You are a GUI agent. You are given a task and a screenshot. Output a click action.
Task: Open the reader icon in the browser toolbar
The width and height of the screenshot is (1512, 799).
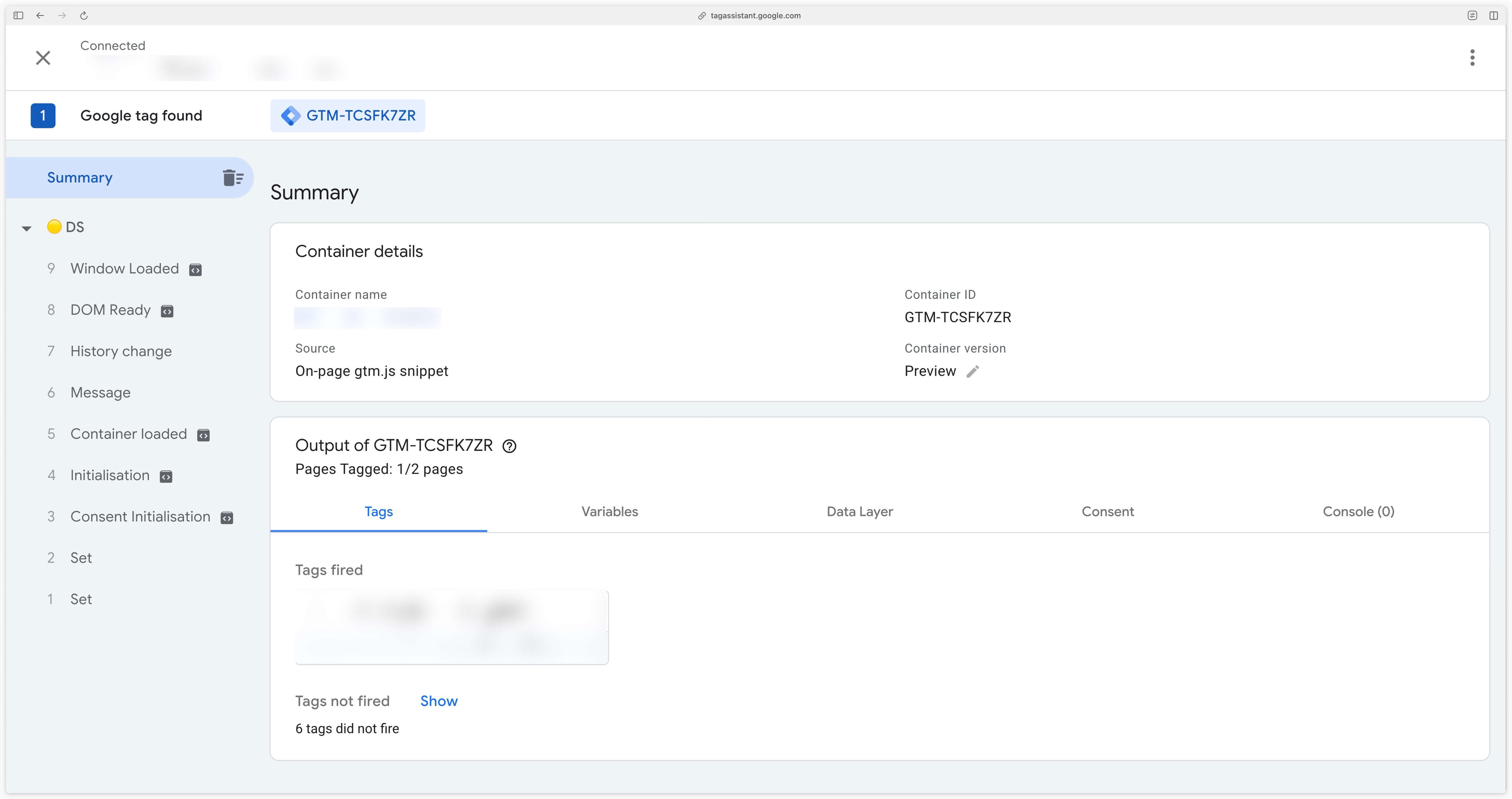[1472, 16]
